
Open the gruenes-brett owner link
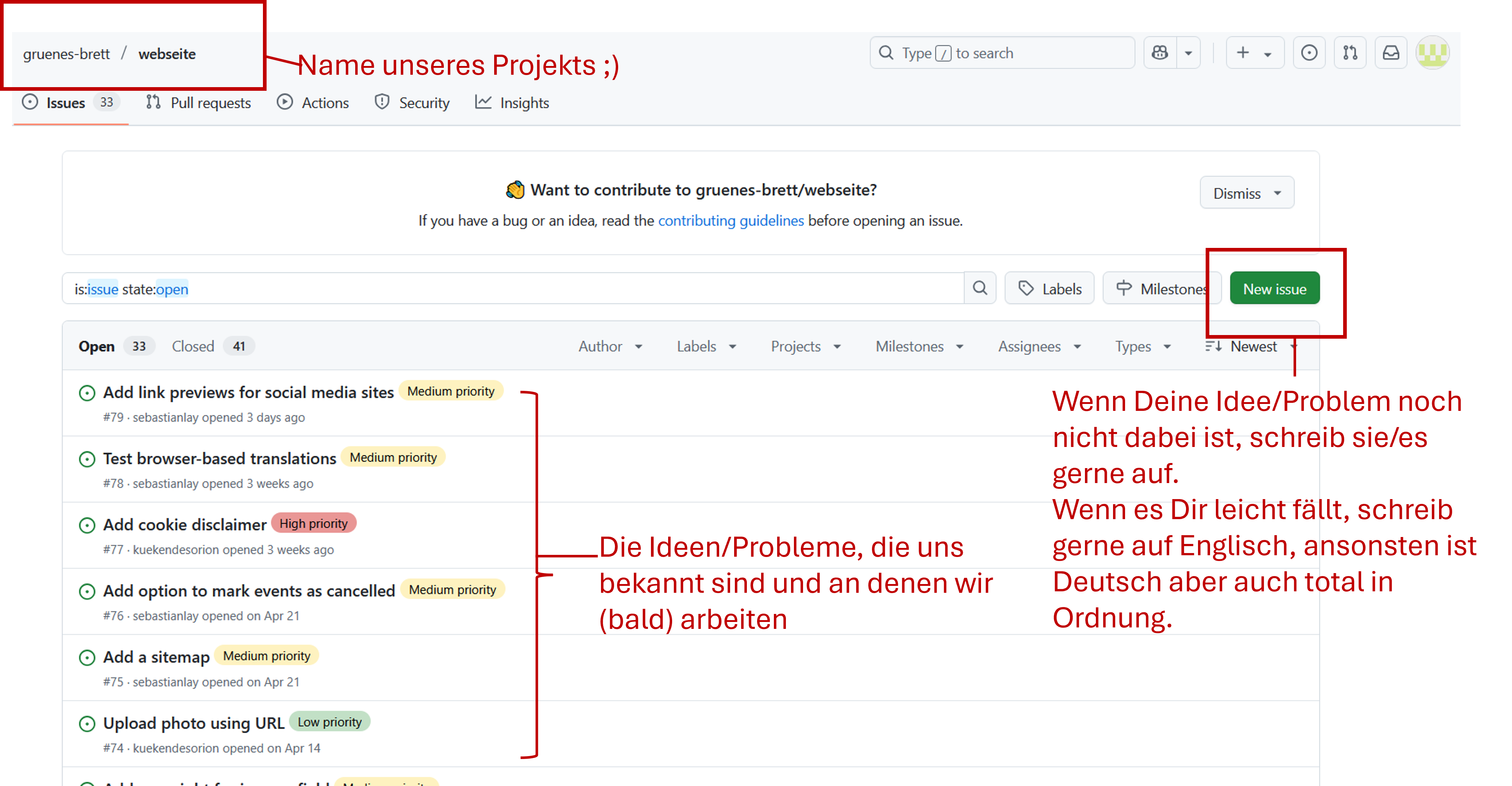66,54
